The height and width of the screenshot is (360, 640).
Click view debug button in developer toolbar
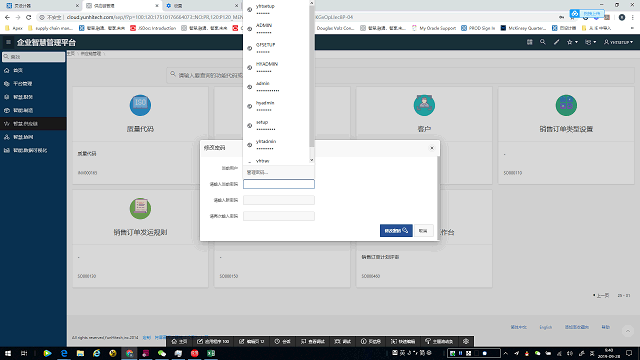pos(313,341)
